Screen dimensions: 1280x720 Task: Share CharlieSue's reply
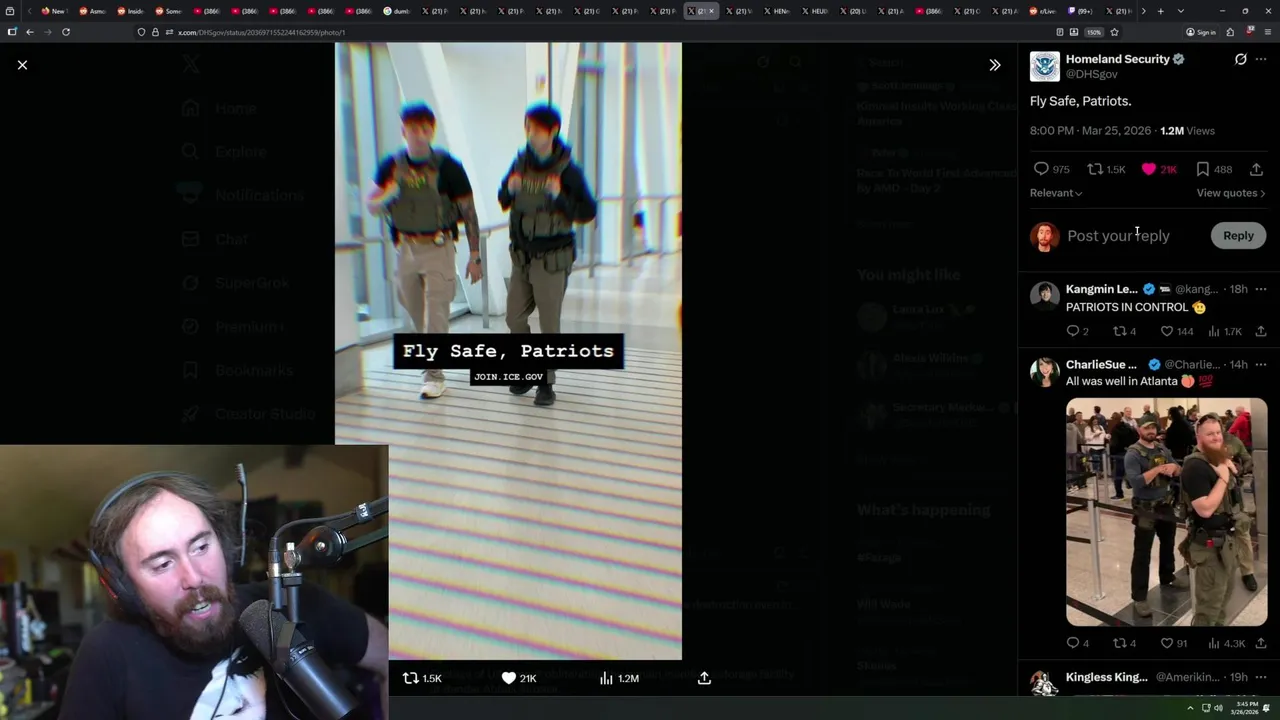1261,643
